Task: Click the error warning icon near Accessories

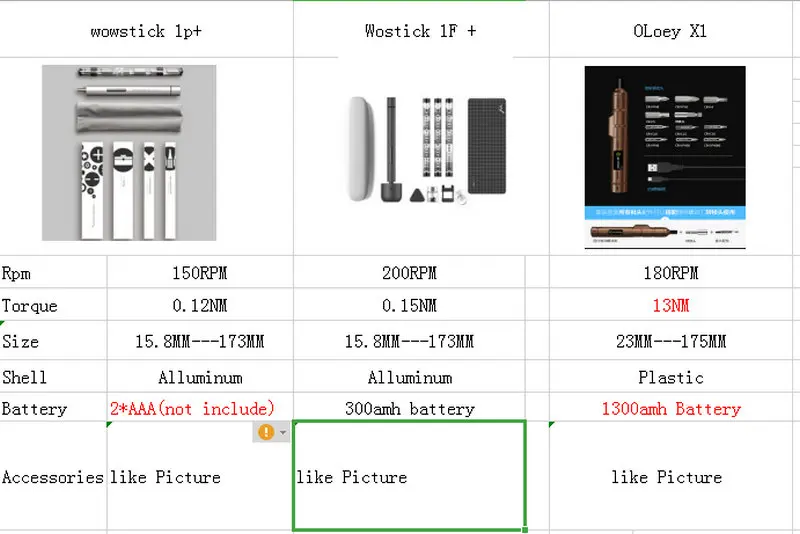Action: 266,432
